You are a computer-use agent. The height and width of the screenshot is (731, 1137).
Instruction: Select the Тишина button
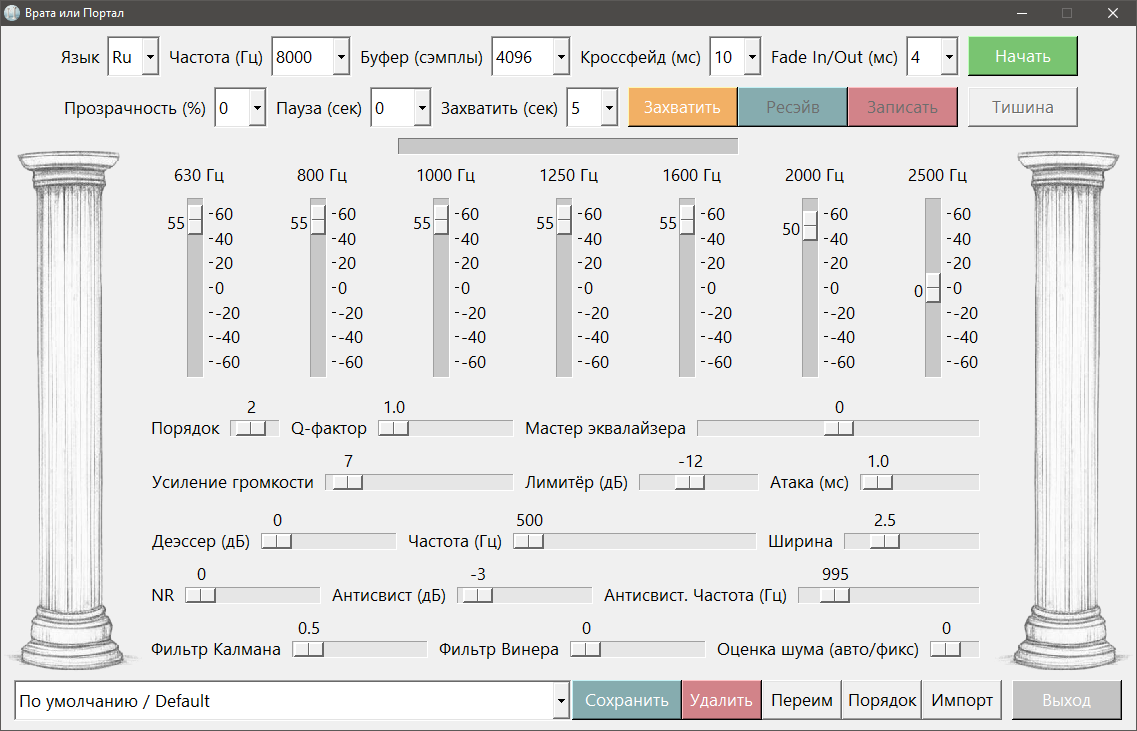point(1022,107)
